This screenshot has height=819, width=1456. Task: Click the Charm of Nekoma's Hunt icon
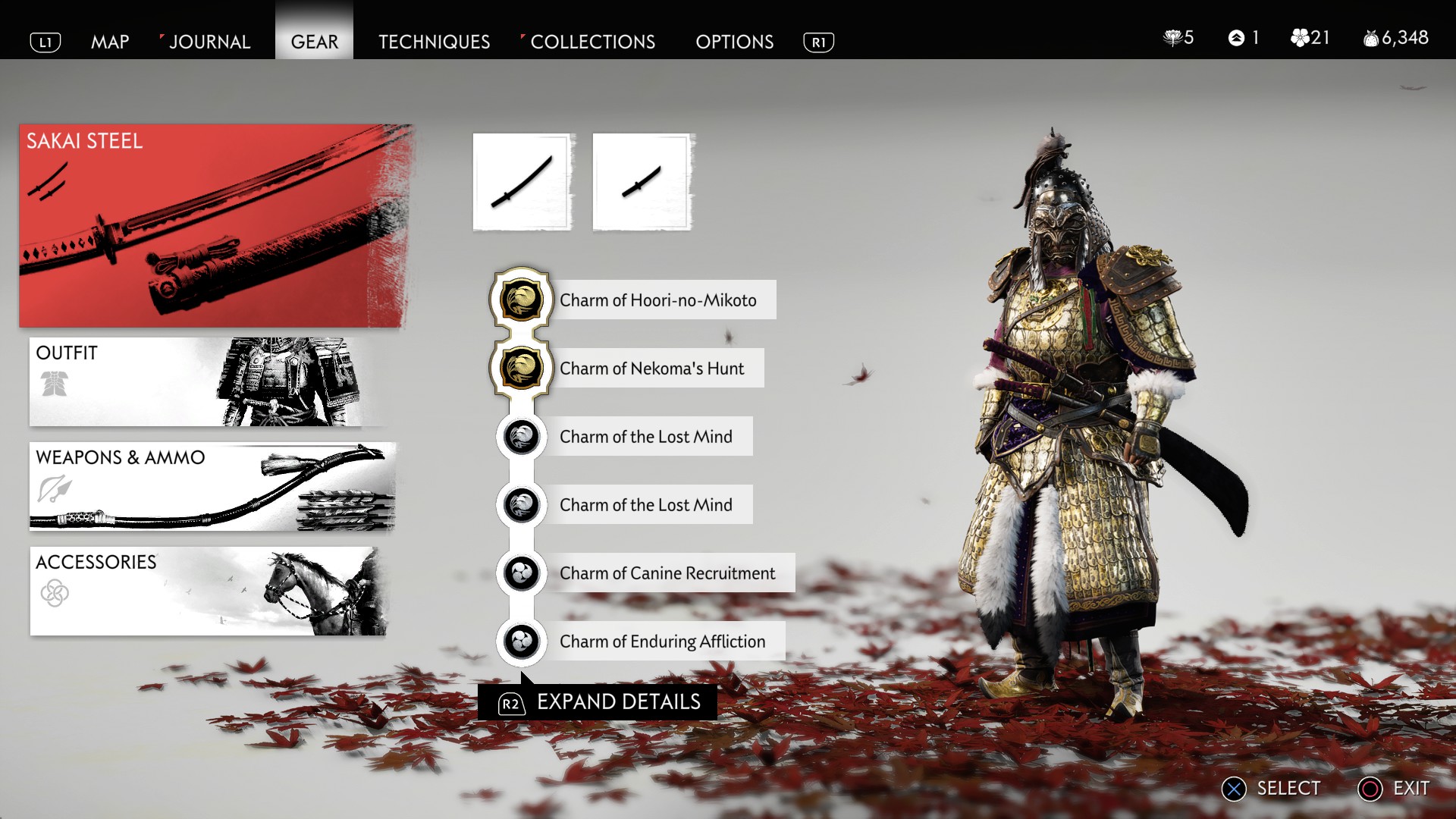pyautogui.click(x=521, y=369)
